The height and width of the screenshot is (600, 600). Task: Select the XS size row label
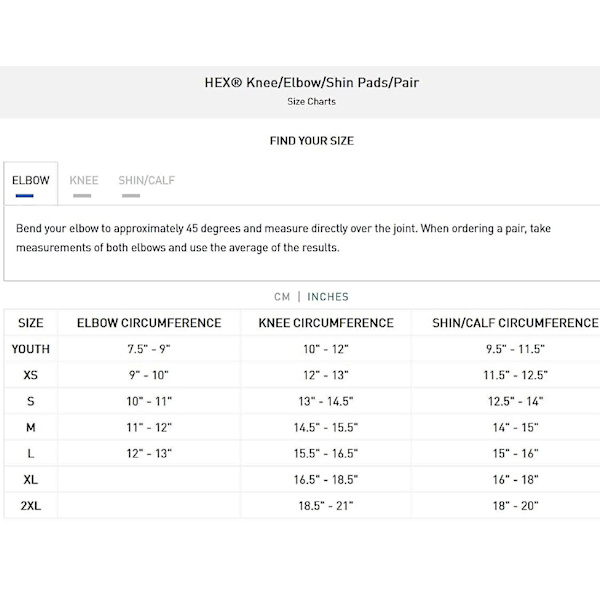tap(31, 375)
